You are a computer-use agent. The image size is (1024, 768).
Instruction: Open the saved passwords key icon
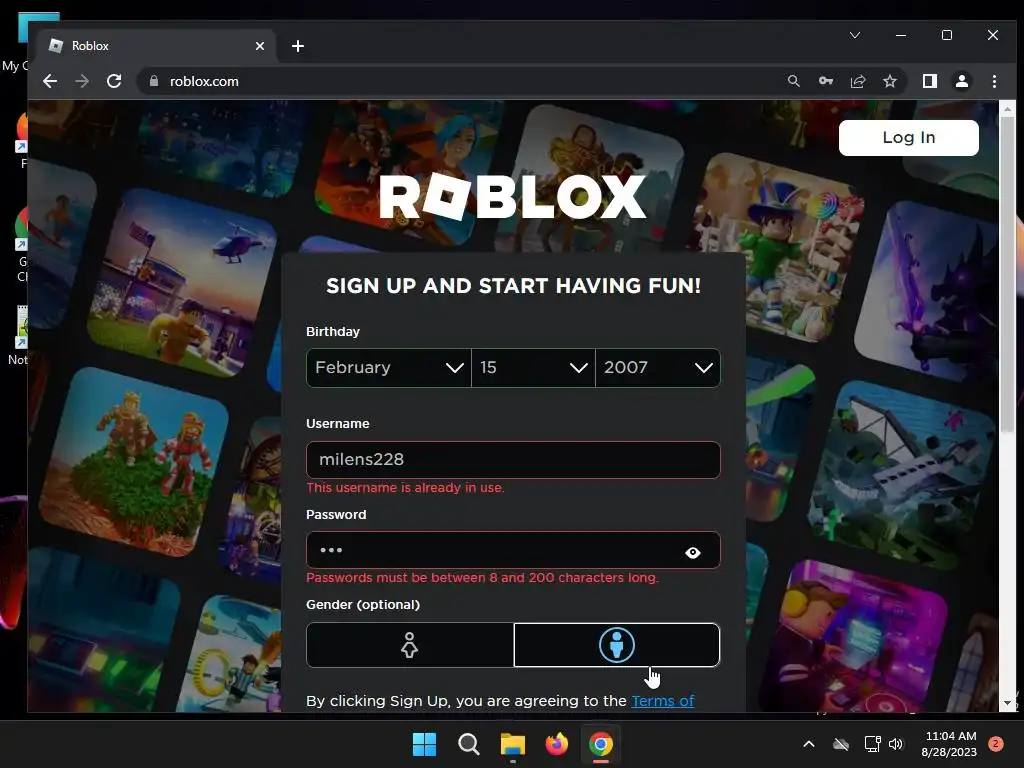(825, 81)
